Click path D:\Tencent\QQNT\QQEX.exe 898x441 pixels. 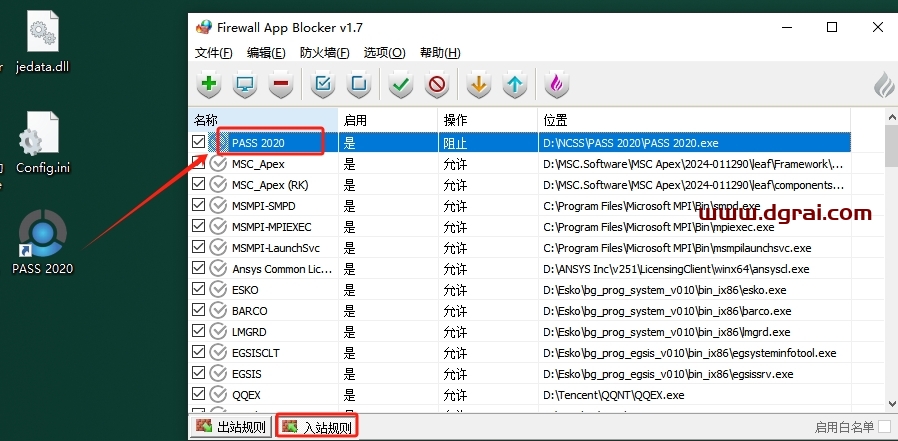pos(614,395)
